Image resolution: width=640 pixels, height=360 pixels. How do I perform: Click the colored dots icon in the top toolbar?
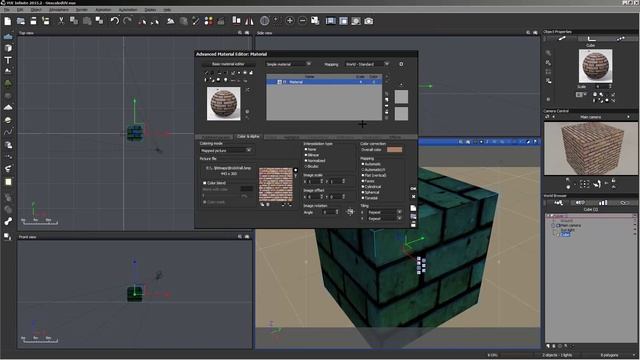209,21
